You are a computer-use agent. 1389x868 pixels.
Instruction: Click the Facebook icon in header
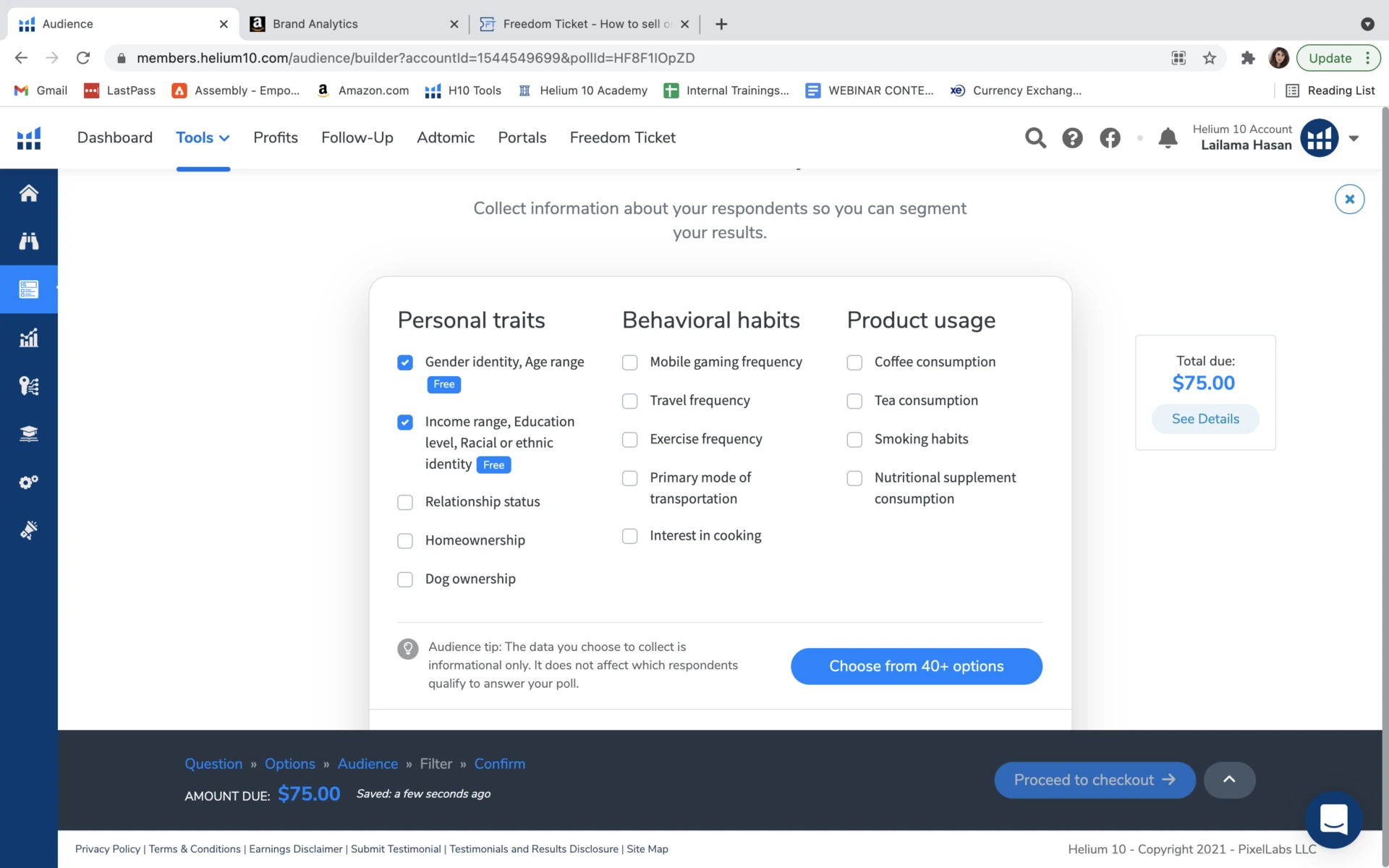click(1110, 137)
